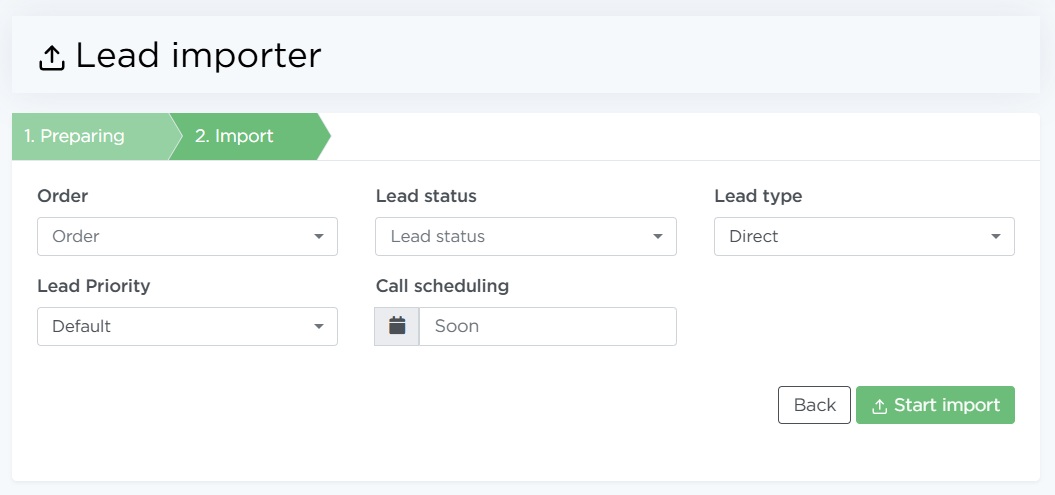
Task: Select the 2. Import step tab
Action: [x=235, y=137]
